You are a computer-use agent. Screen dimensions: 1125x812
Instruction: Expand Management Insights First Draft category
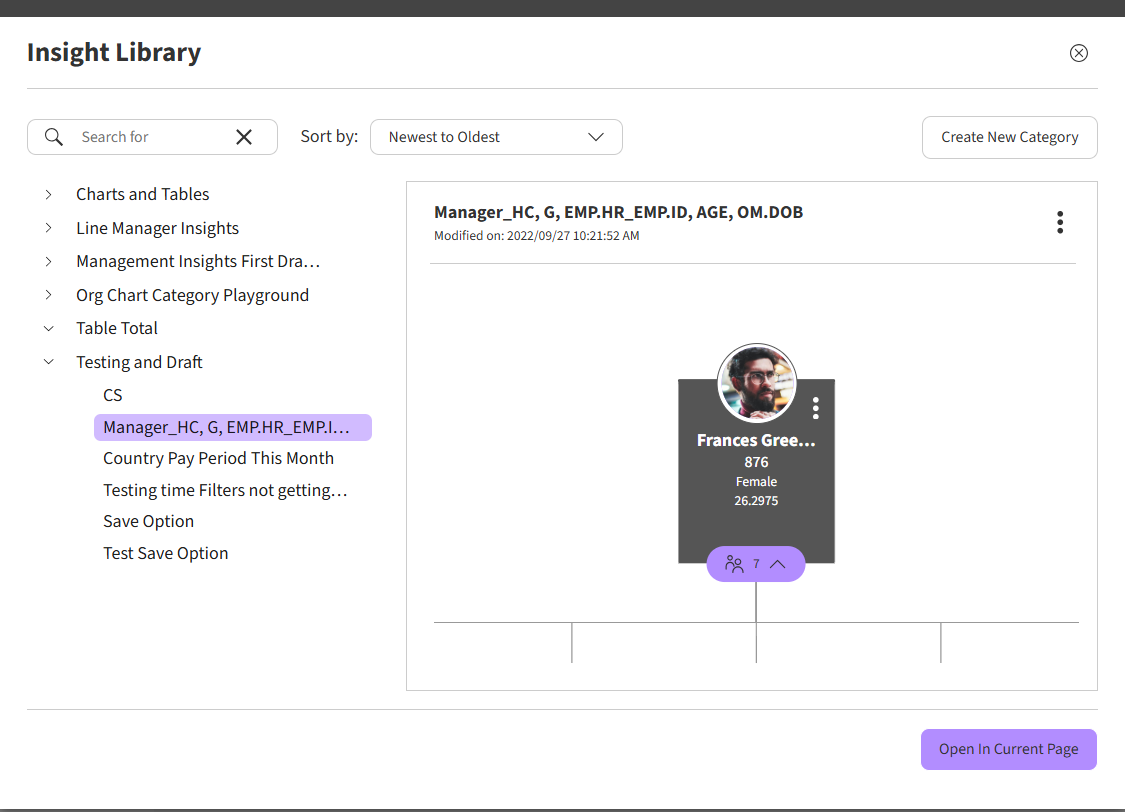[49, 261]
